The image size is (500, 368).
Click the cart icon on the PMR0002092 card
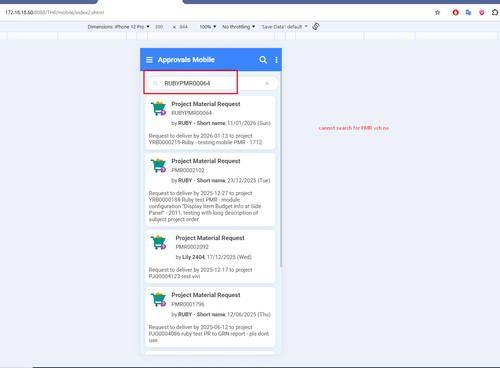[158, 242]
